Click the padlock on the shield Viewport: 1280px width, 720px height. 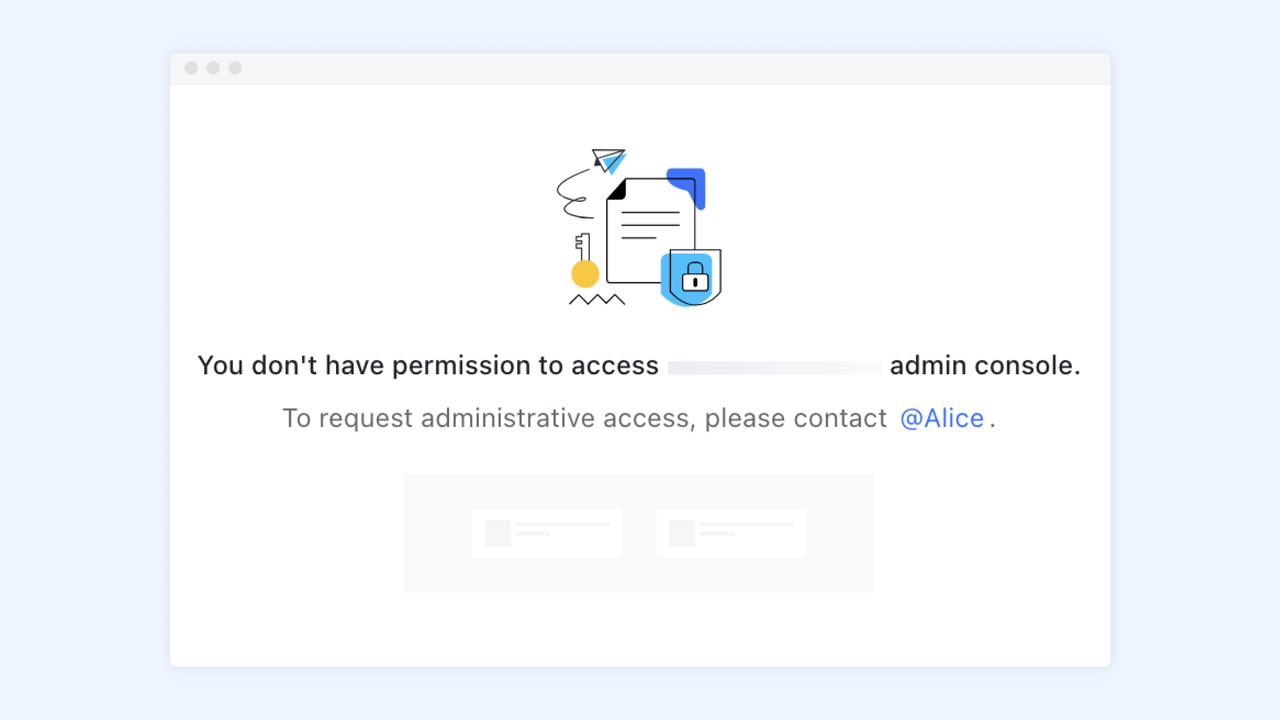click(x=695, y=277)
